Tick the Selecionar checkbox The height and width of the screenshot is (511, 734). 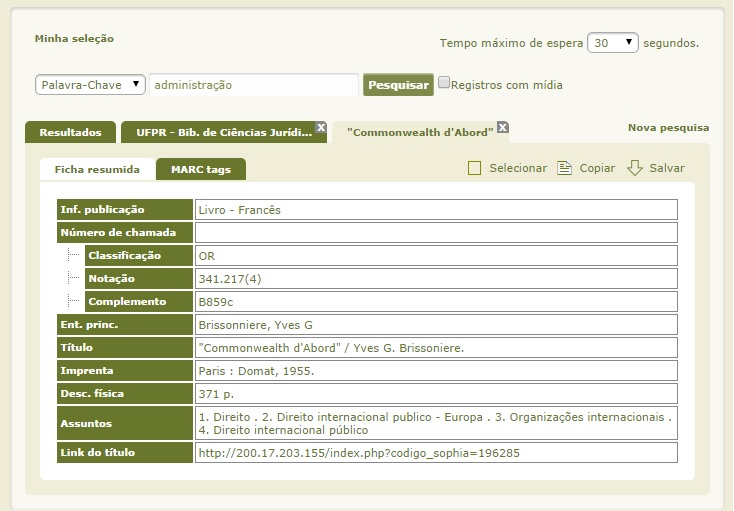(x=474, y=168)
